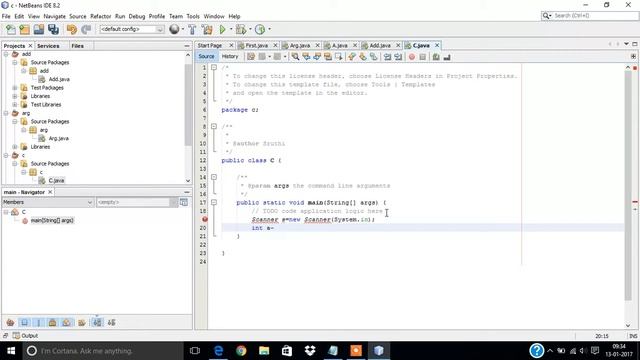Click the Build Project hammer icon

[x=192, y=29]
